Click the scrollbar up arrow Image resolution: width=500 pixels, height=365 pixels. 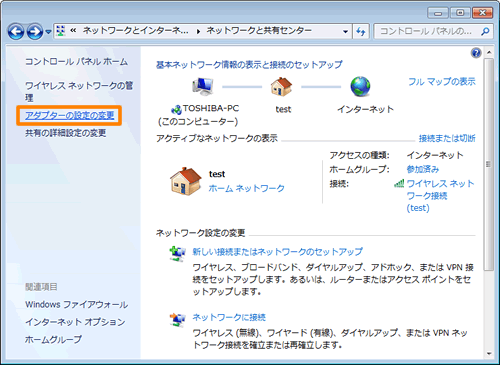click(x=489, y=52)
